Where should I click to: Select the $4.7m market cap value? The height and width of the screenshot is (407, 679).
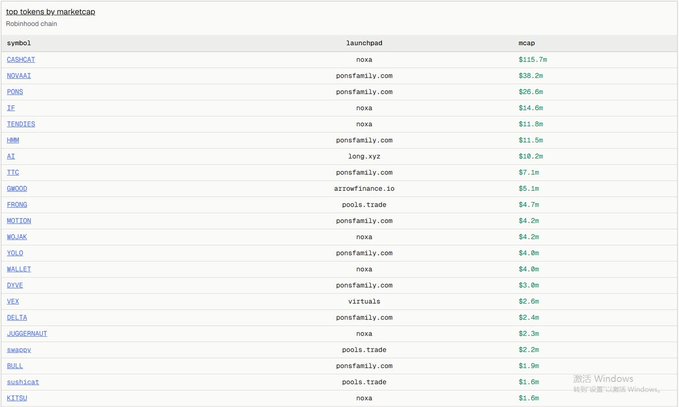(529, 205)
